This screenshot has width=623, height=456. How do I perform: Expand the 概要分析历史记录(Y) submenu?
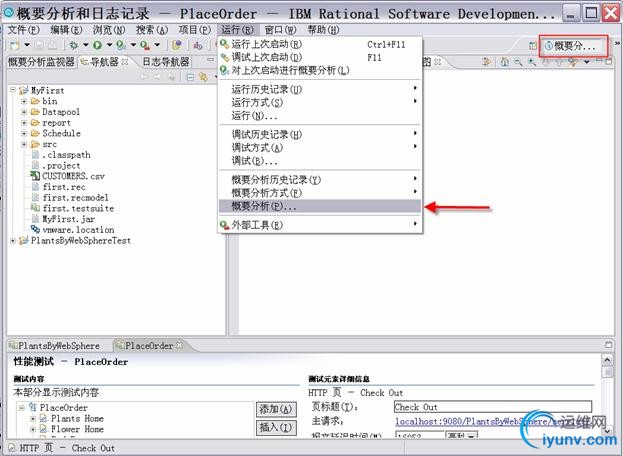(x=320, y=180)
